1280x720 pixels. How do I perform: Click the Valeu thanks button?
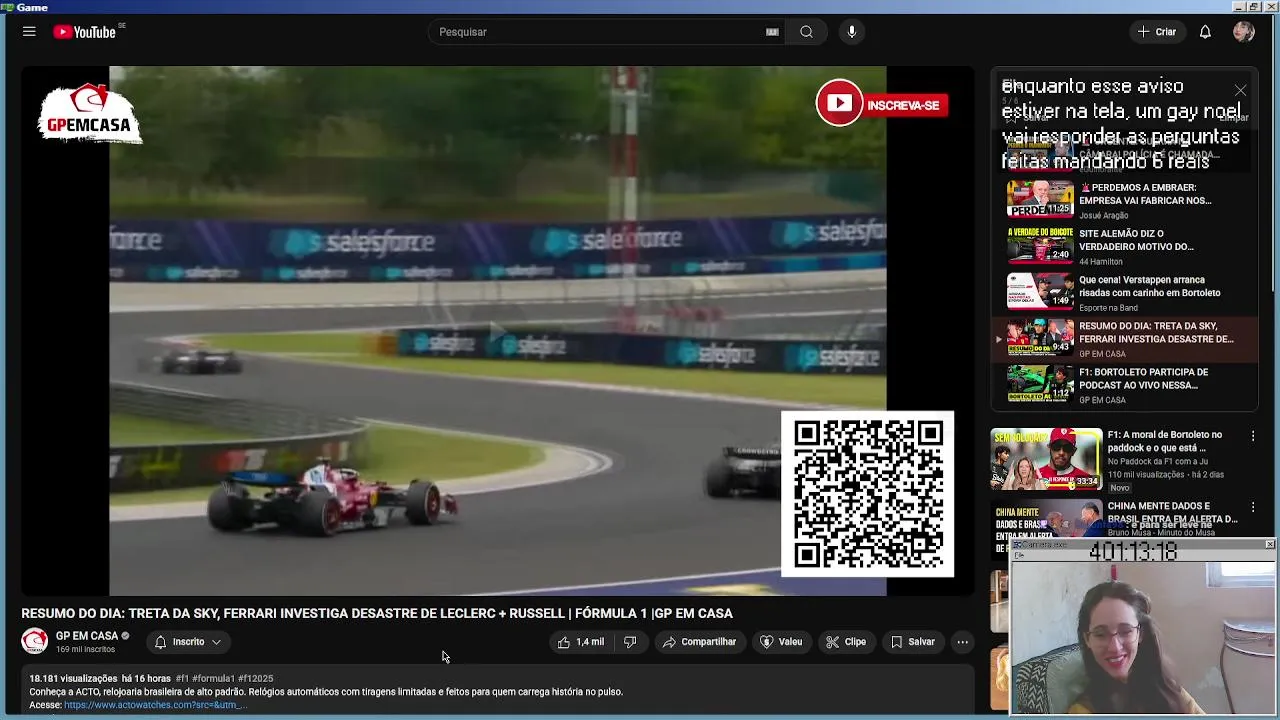781,642
